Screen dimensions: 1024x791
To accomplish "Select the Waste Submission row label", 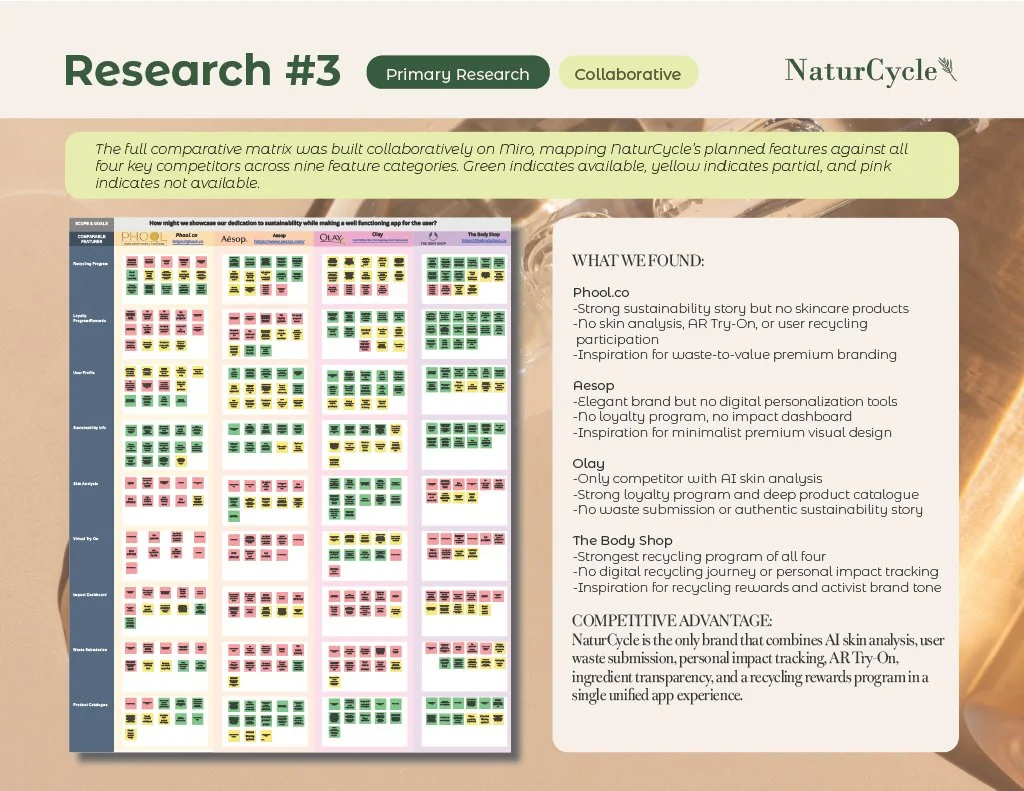I will [90, 649].
